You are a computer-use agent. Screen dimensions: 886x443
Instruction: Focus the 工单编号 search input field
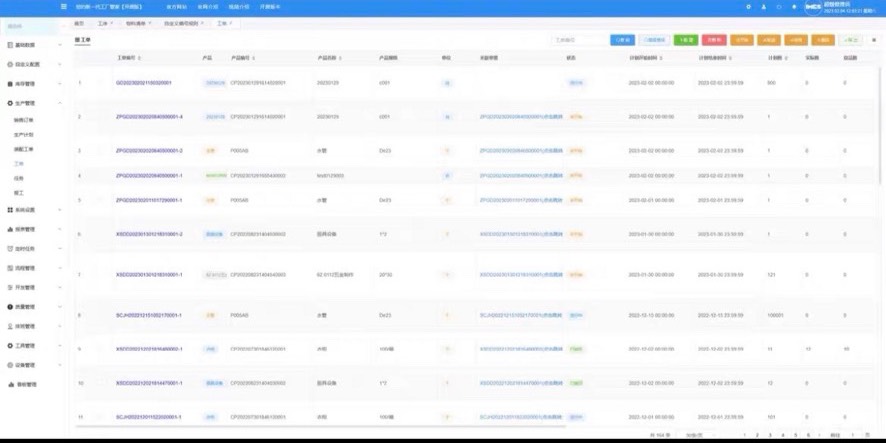click(578, 40)
